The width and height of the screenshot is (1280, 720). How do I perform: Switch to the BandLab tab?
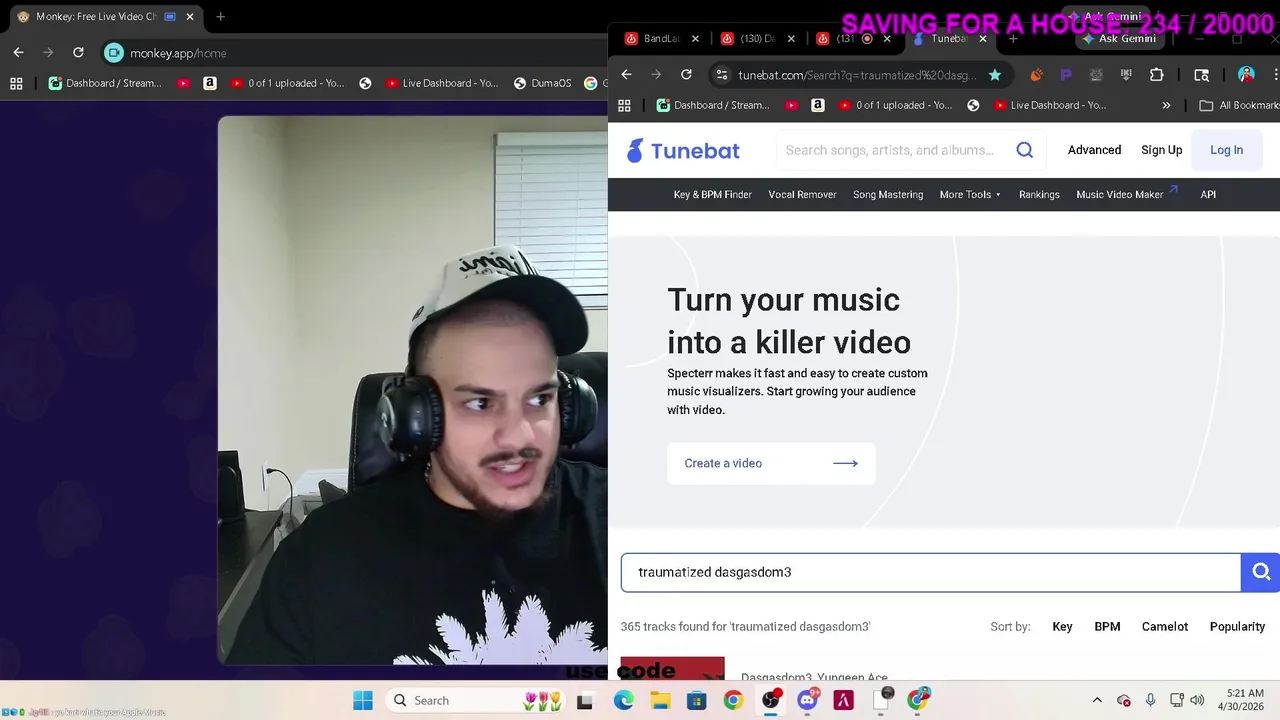click(660, 39)
